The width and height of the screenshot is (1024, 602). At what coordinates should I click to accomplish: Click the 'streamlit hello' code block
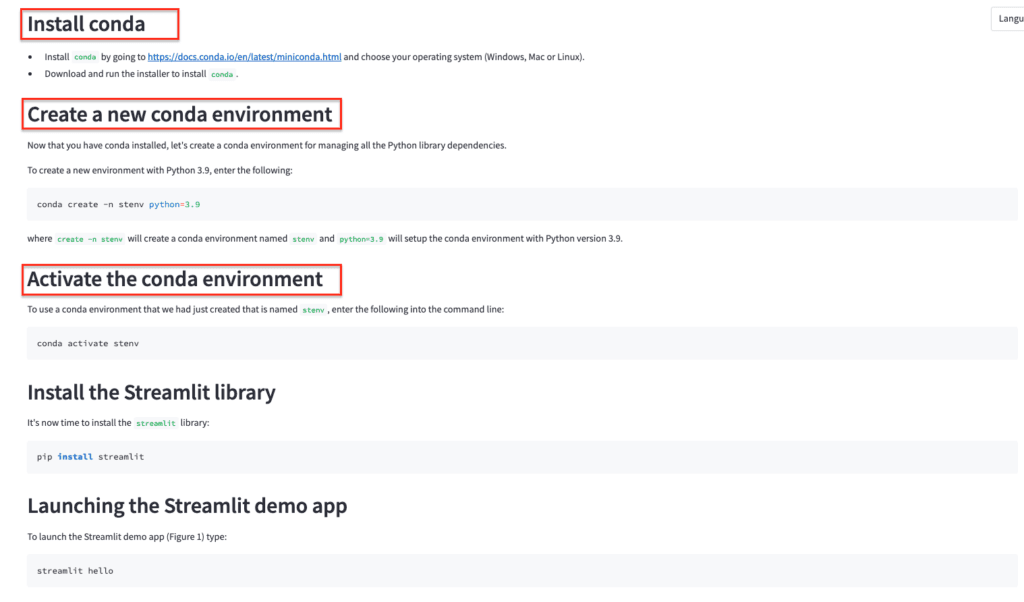(522, 571)
